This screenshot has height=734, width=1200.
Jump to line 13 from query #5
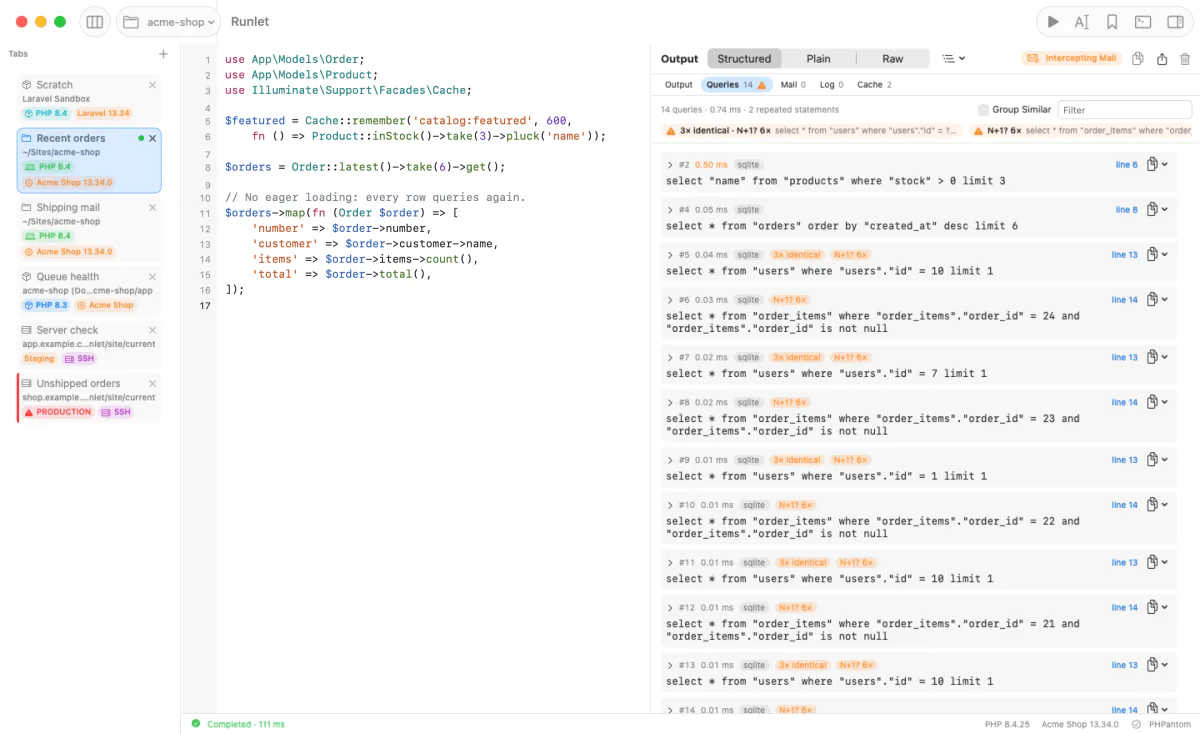click(x=1124, y=255)
